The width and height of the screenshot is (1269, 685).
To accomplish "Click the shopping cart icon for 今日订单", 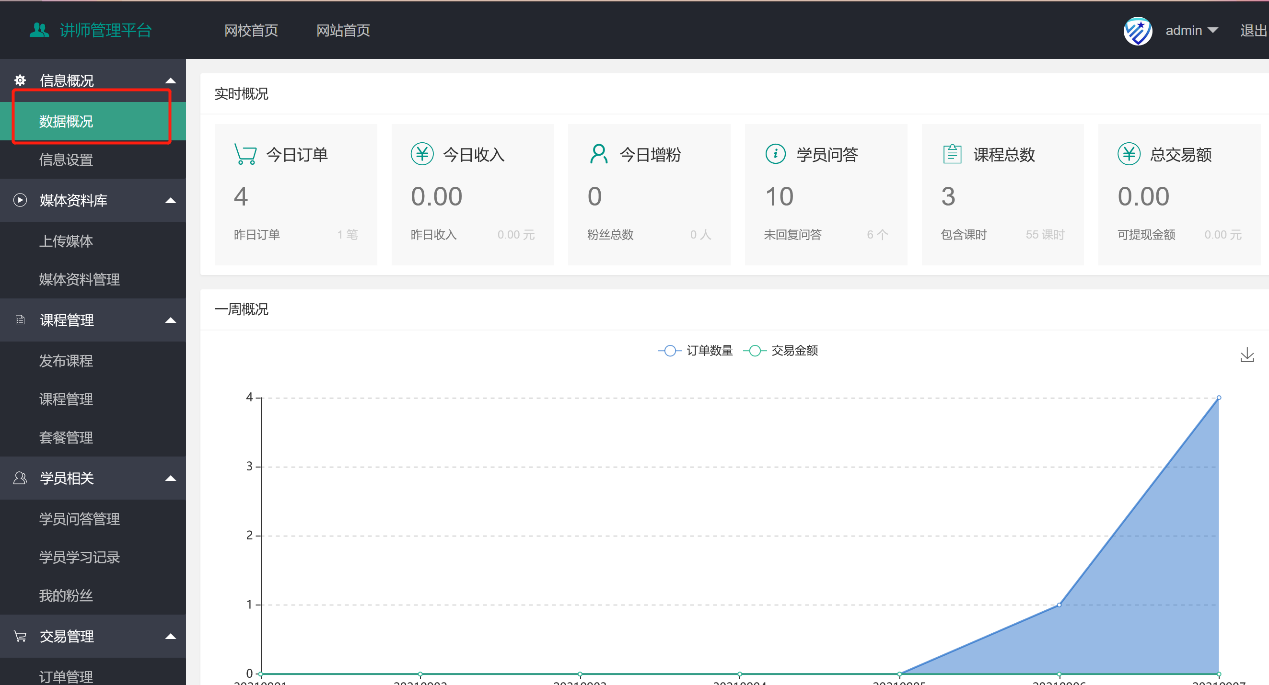I will point(245,154).
